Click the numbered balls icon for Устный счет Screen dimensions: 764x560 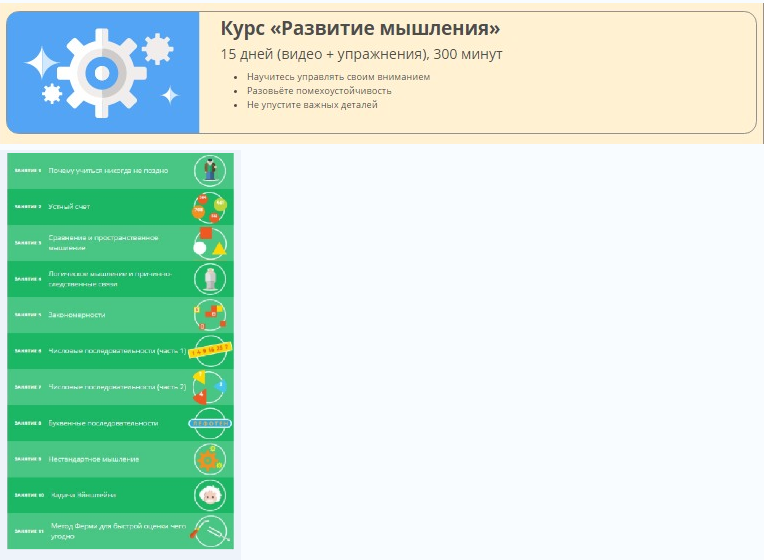pos(209,207)
